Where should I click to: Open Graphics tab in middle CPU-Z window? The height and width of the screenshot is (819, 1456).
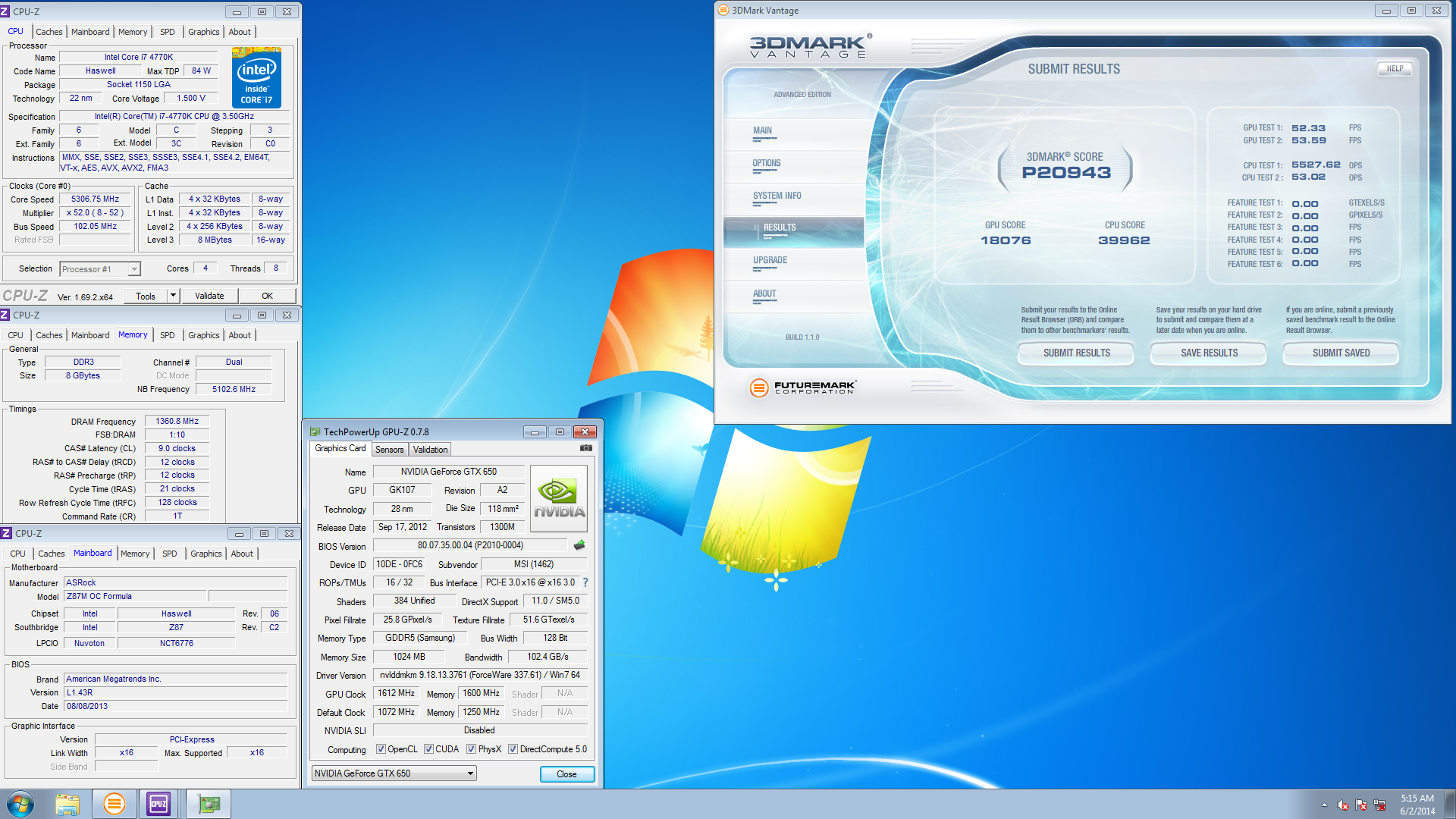[204, 335]
